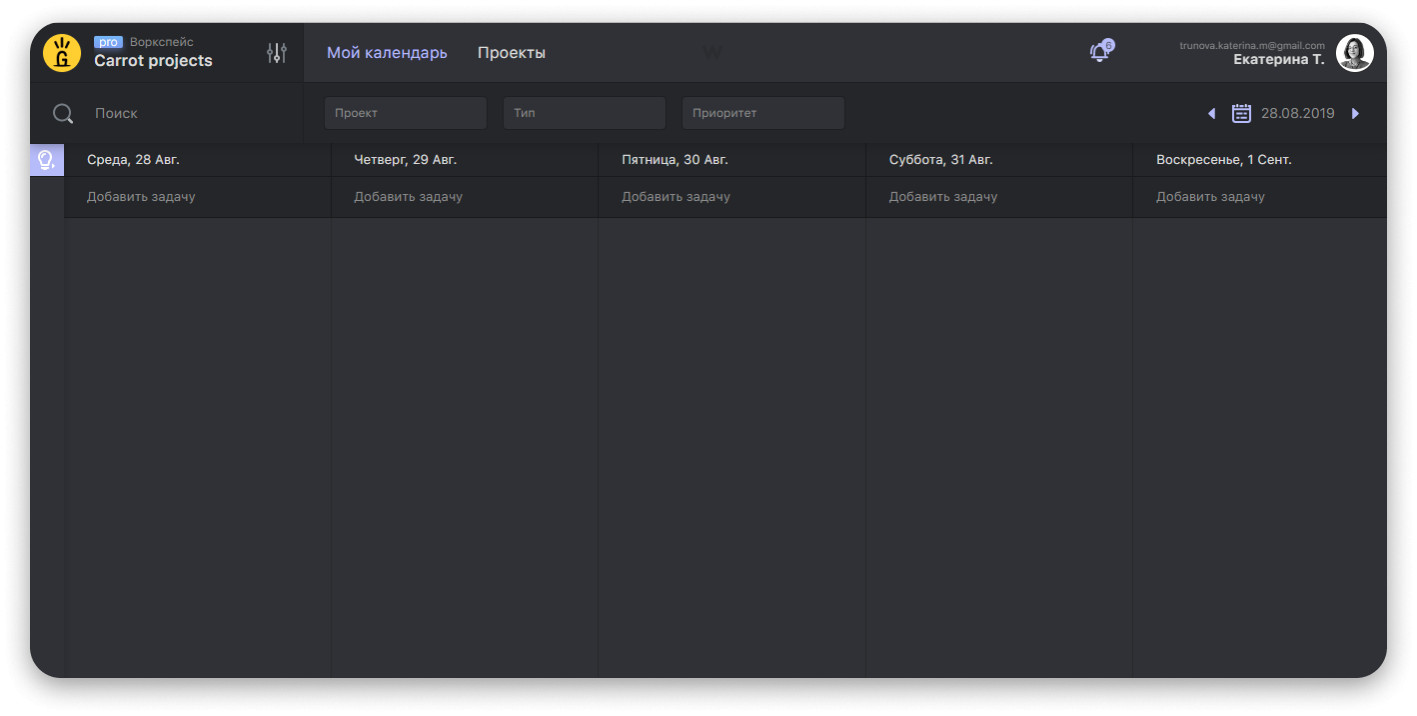Screen dimensions: 1417x716
Task: Click the pro badge label
Action: pos(108,42)
